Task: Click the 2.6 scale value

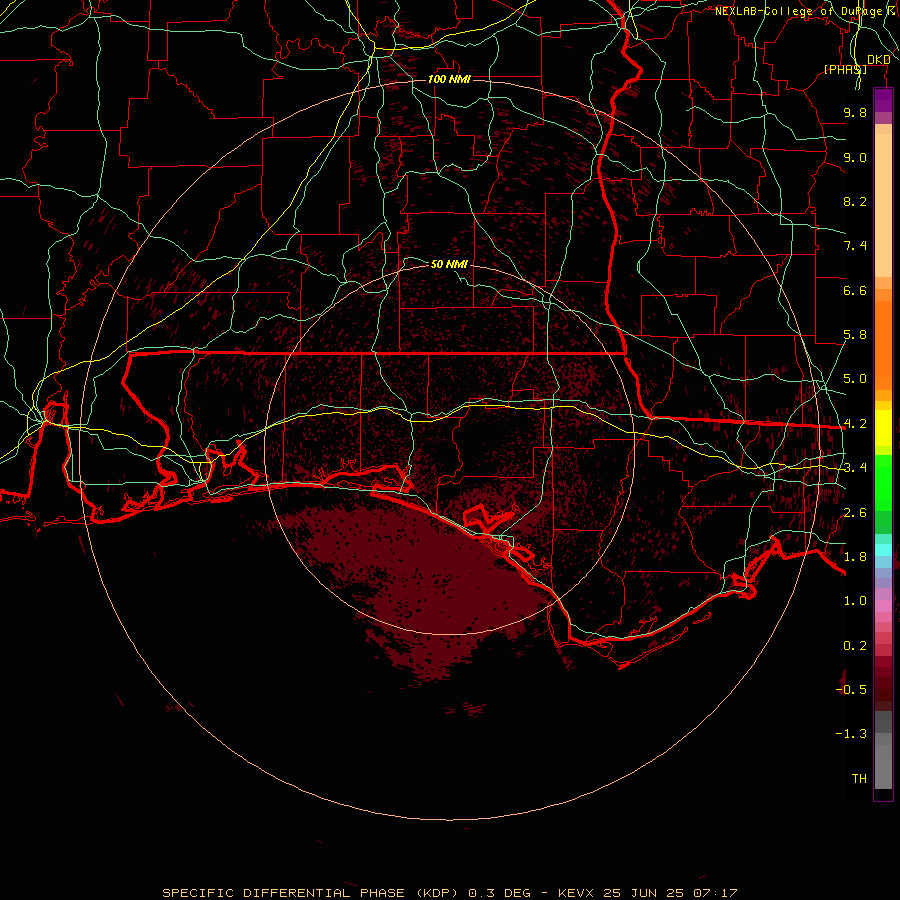Action: pyautogui.click(x=855, y=513)
